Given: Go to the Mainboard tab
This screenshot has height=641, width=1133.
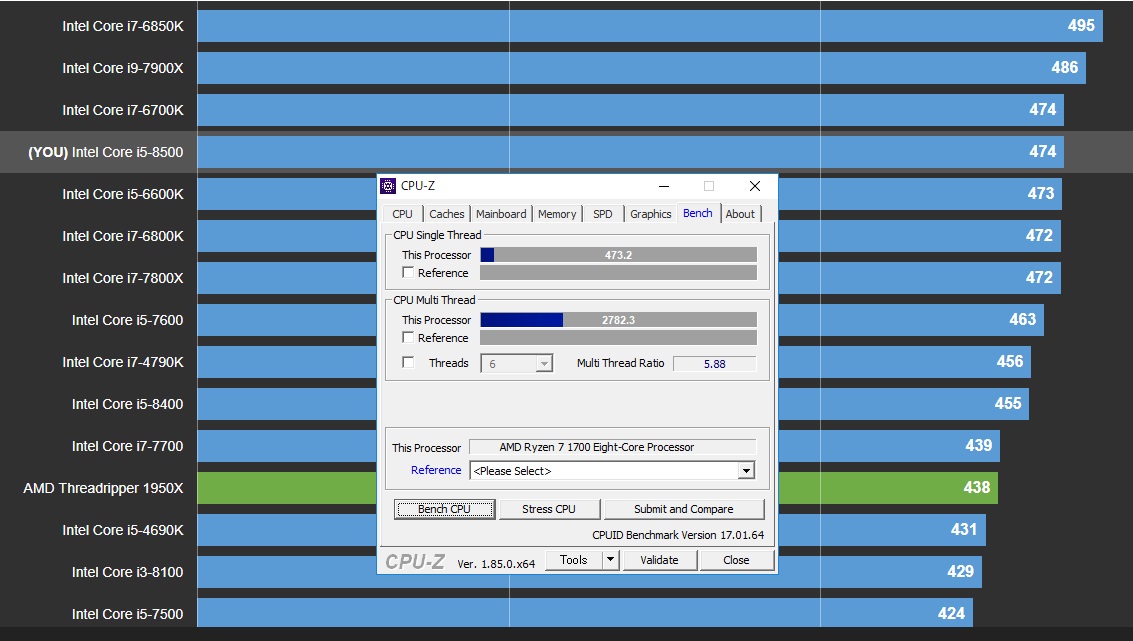Looking at the screenshot, I should click(x=501, y=214).
